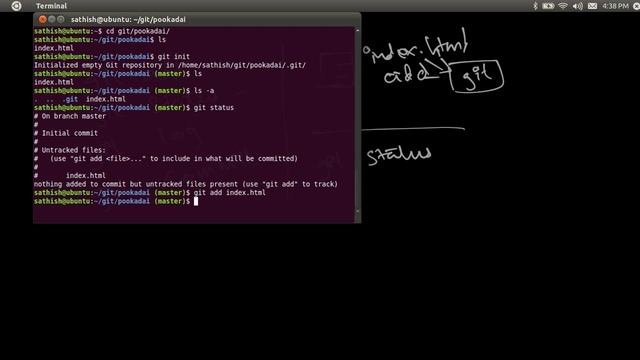Click the terminal cursor at last prompt
The height and width of the screenshot is (360, 640).
(x=196, y=201)
